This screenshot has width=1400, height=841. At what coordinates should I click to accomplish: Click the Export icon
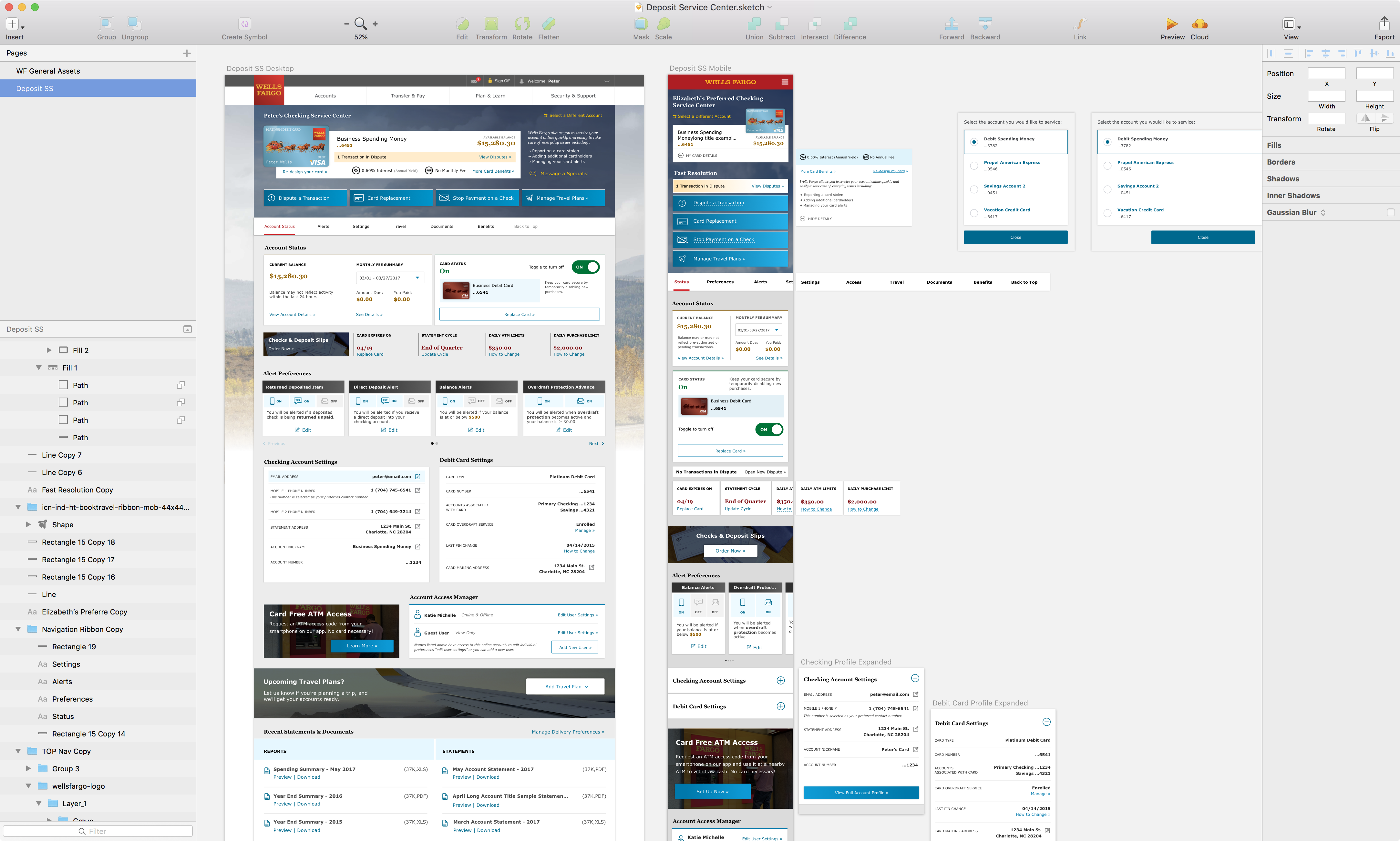pos(1384,23)
